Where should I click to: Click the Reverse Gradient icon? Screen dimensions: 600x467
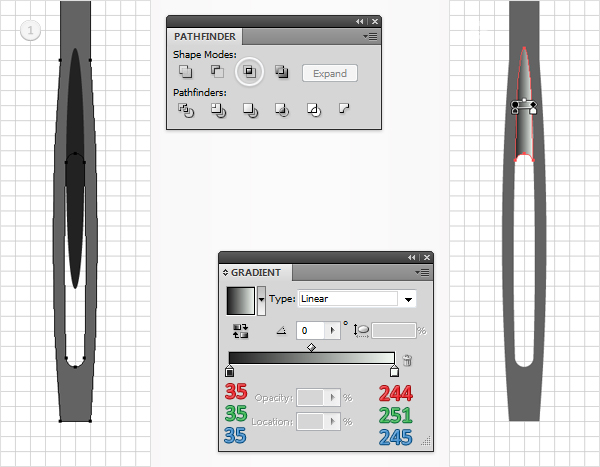pyautogui.click(x=241, y=331)
